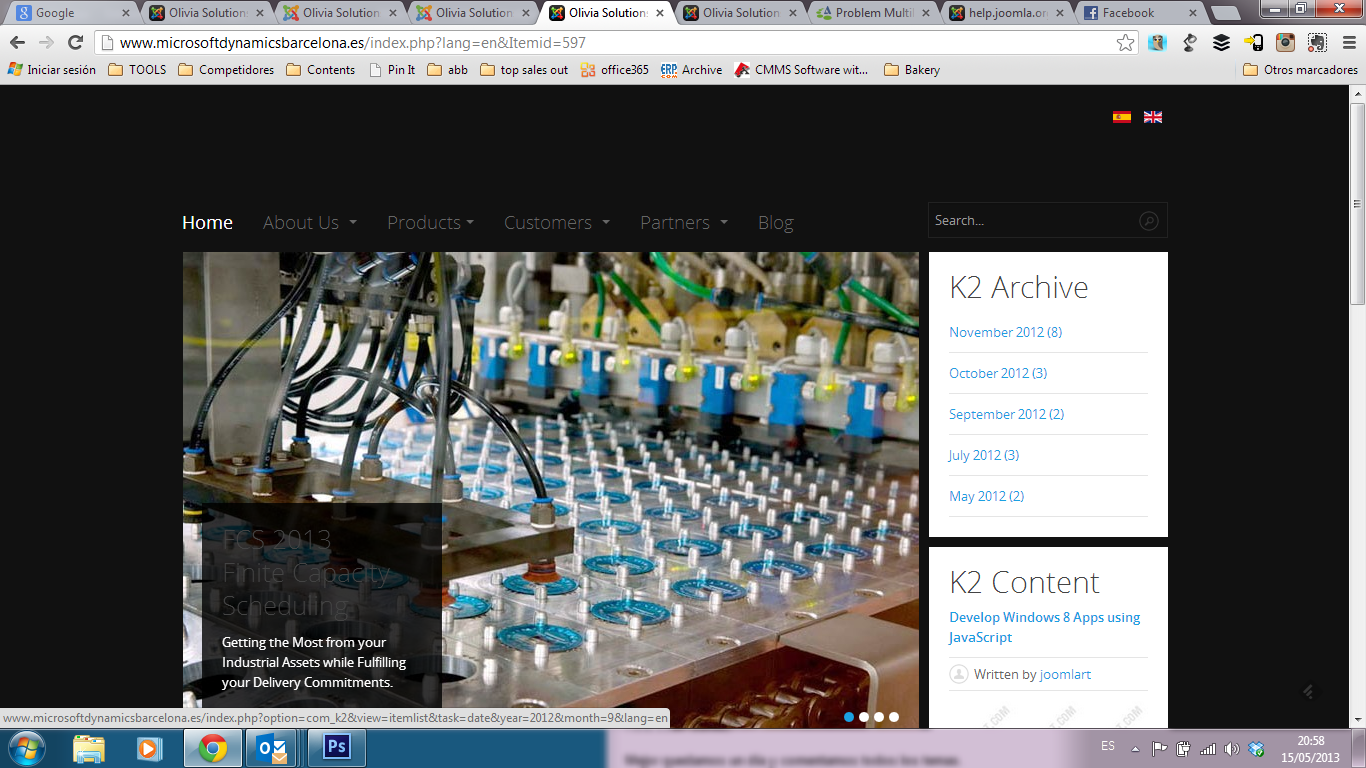Expand the Products menu

431,223
